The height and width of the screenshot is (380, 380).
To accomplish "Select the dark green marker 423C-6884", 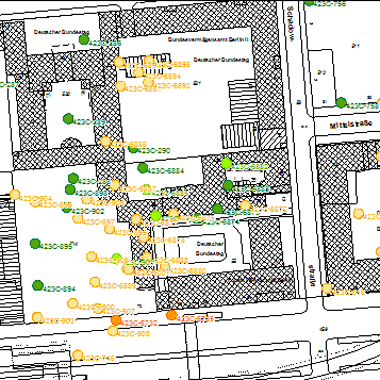I will 143,168.
